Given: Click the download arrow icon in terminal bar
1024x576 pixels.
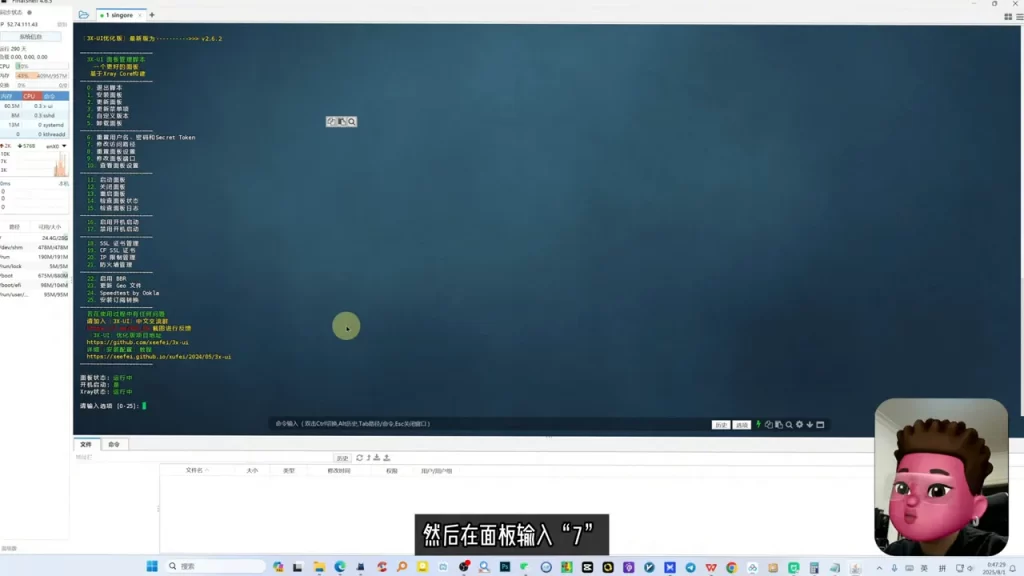Looking at the screenshot, I should (x=810, y=424).
